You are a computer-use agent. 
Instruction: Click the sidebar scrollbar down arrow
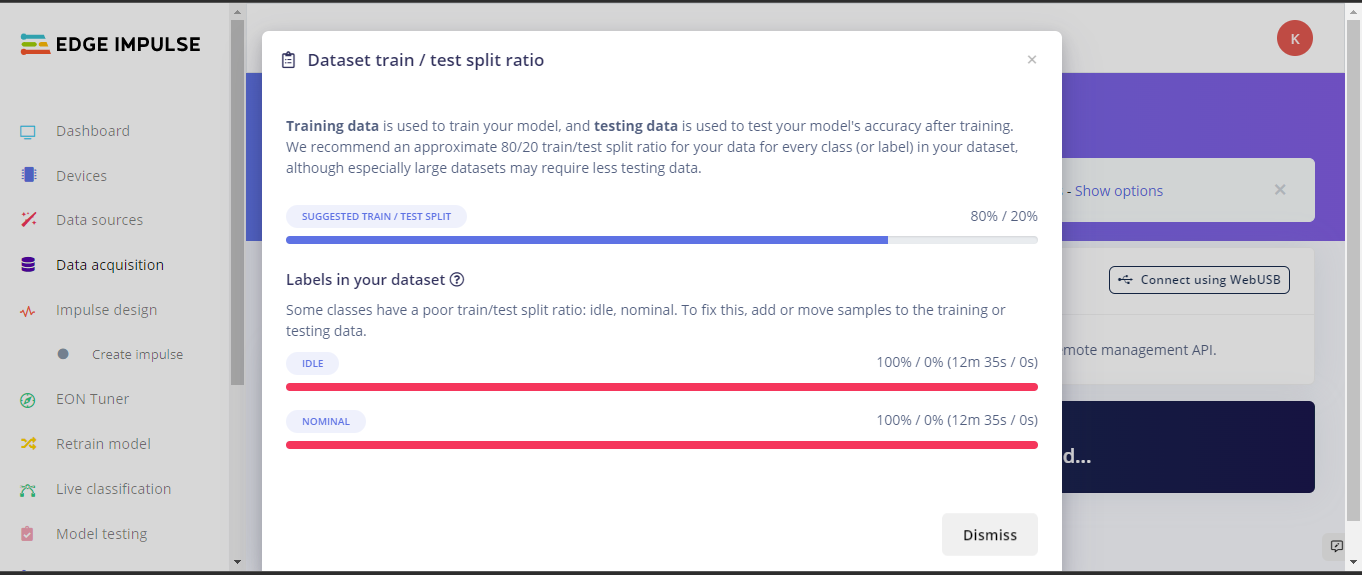tap(237, 562)
